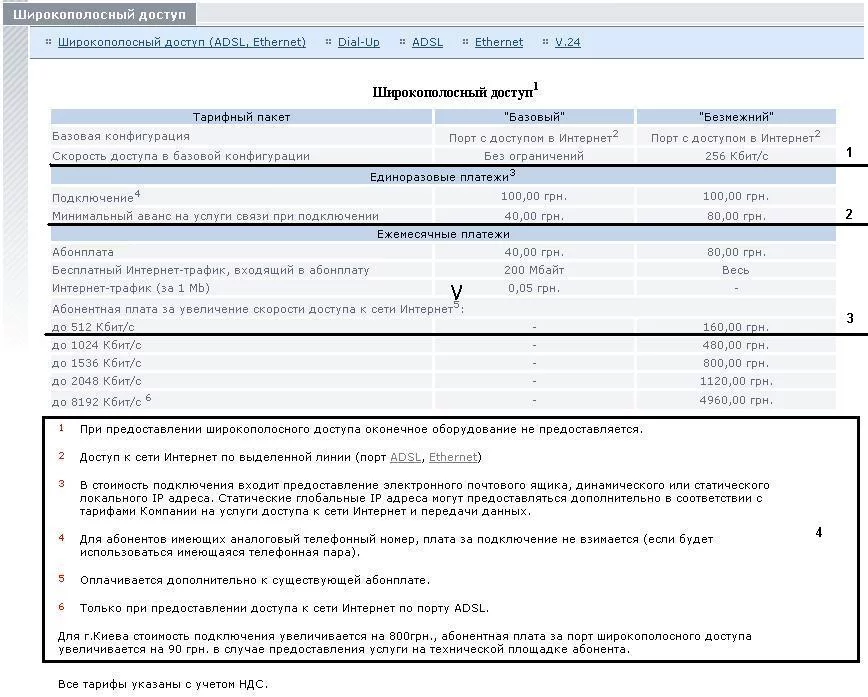Select the 4960,00 грн. price cell
Screen dimensions: 868x697
tap(736, 400)
